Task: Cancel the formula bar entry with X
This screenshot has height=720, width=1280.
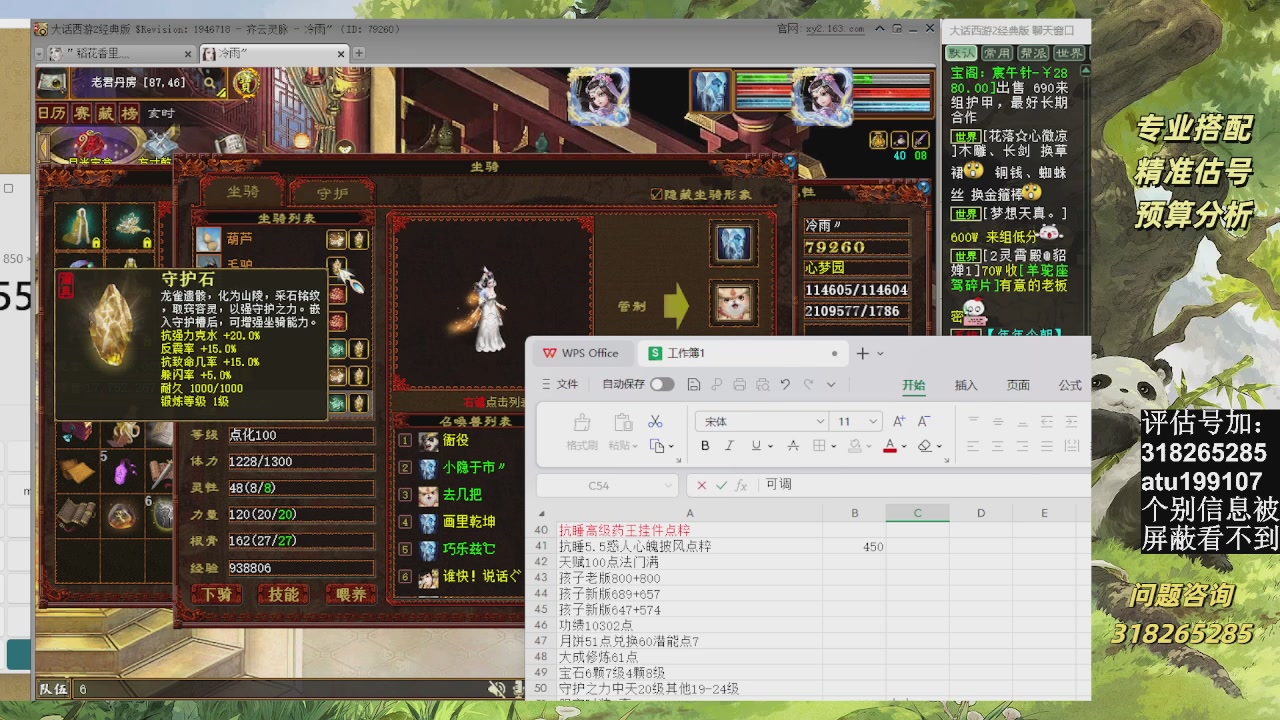Action: pyautogui.click(x=701, y=485)
